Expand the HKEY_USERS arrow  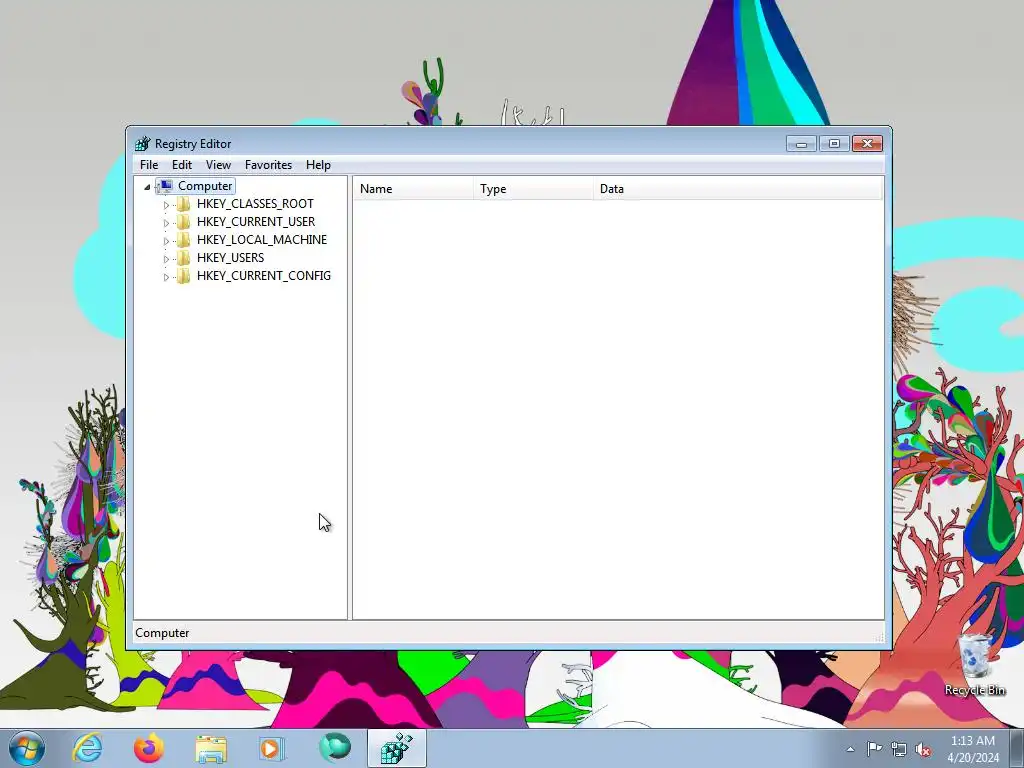(166, 259)
